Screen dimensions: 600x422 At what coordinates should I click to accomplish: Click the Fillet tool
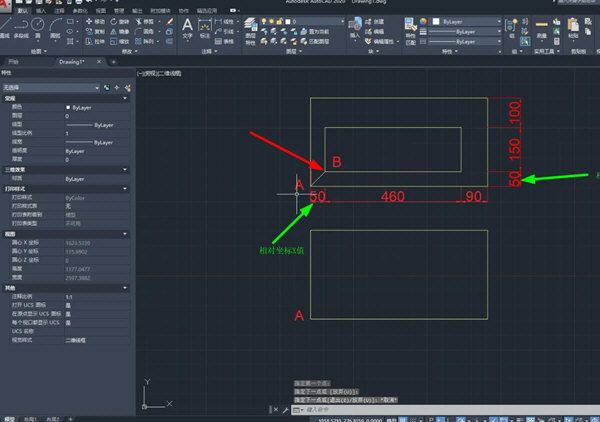click(145, 31)
